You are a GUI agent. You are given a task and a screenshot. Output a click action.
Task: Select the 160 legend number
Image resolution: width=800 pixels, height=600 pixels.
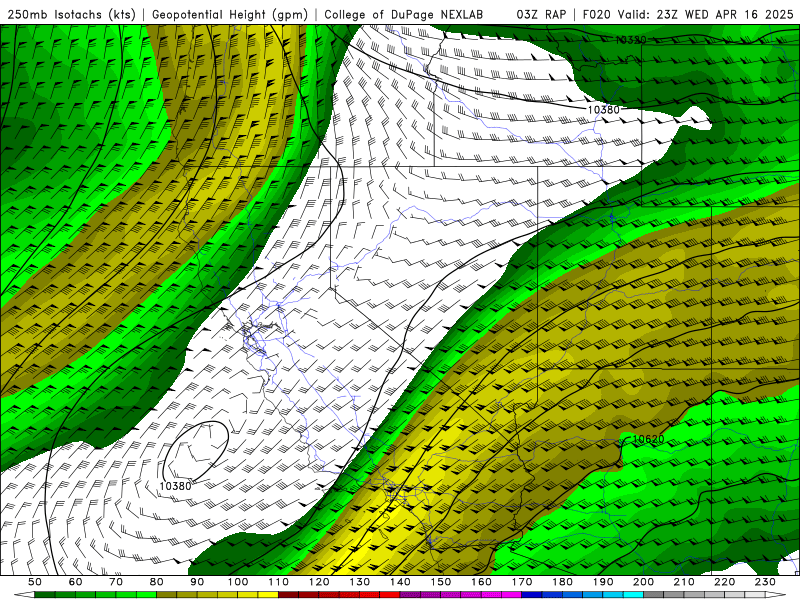481,582
